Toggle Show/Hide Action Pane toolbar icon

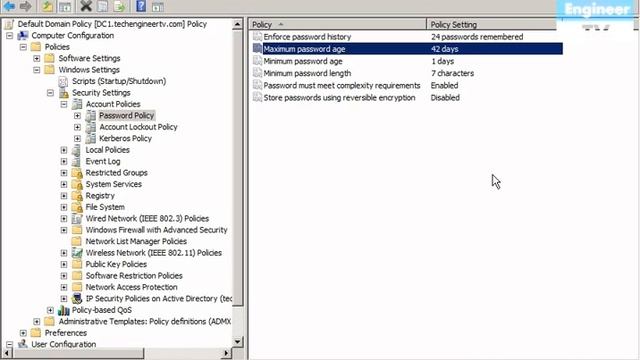[158, 6]
